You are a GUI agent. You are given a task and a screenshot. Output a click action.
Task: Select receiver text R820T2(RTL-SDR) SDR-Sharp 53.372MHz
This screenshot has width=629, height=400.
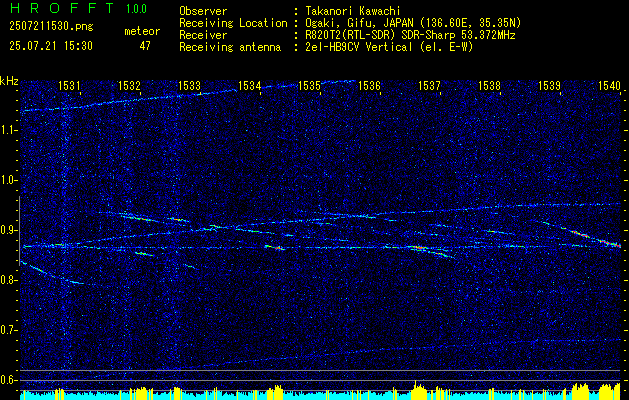coord(410,35)
